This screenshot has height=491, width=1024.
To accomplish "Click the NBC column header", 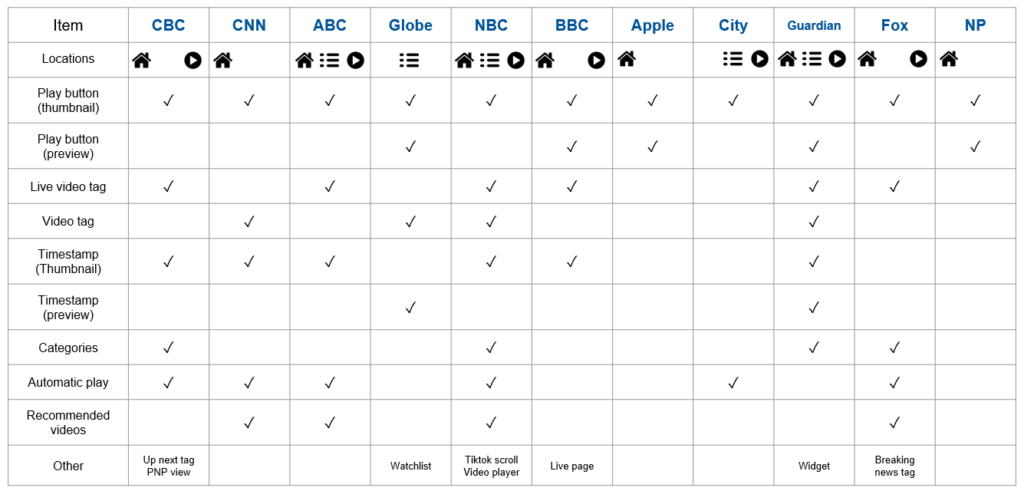I will coord(491,25).
